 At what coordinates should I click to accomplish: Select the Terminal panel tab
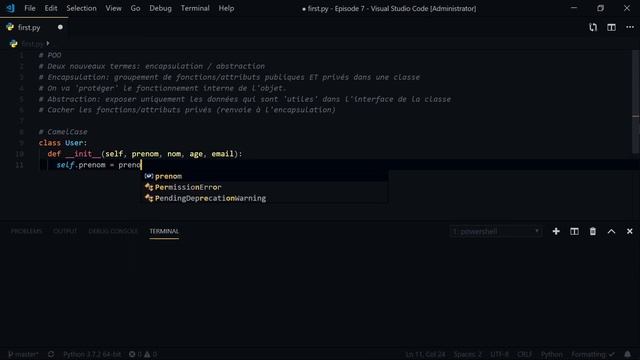[x=164, y=231]
